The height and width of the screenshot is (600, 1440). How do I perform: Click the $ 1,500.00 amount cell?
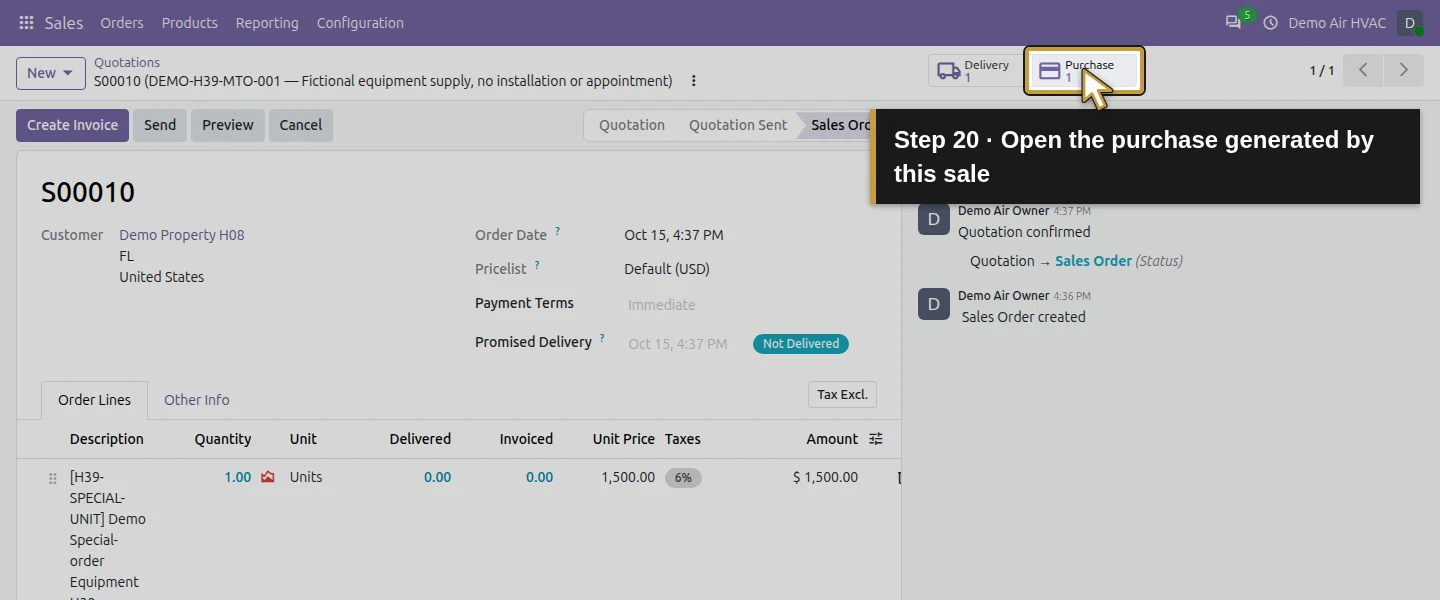(825, 477)
